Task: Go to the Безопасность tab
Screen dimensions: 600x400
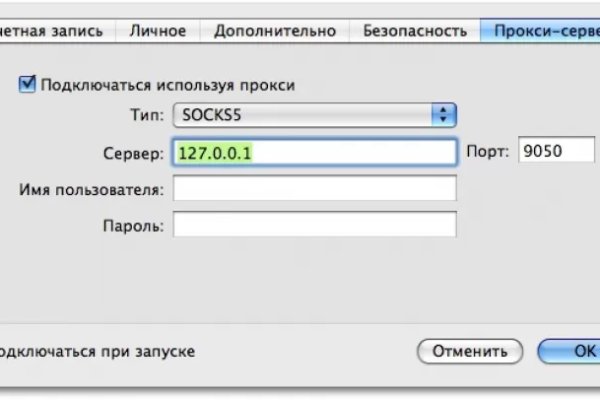Action: [414, 30]
